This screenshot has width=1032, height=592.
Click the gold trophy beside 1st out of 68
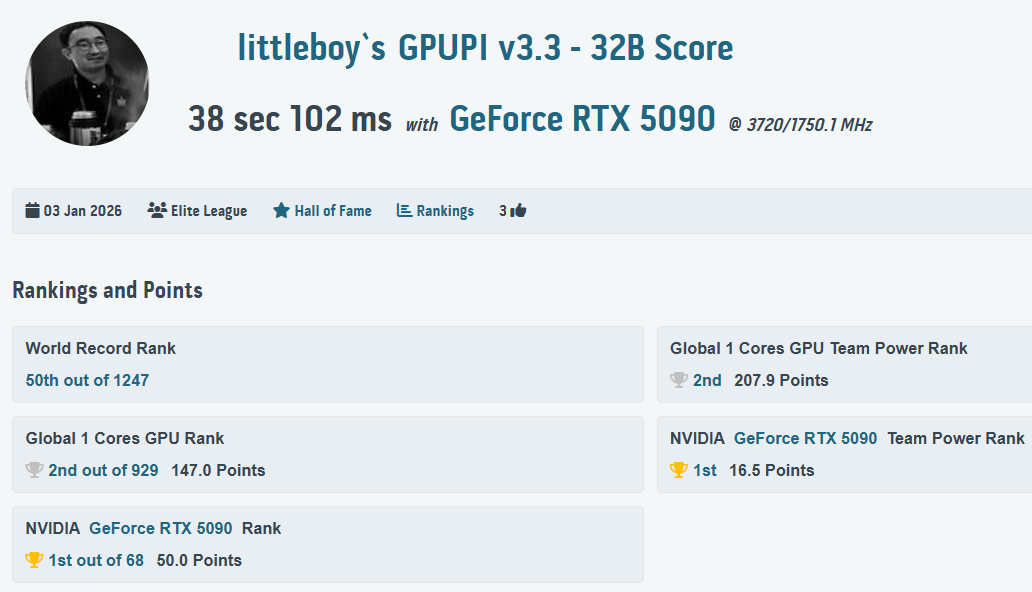(33, 560)
